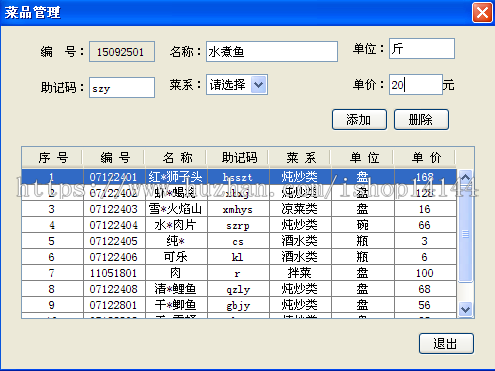The width and height of the screenshot is (495, 371).
Task: Click the table scrollbar down arrow
Action: coord(465,309)
